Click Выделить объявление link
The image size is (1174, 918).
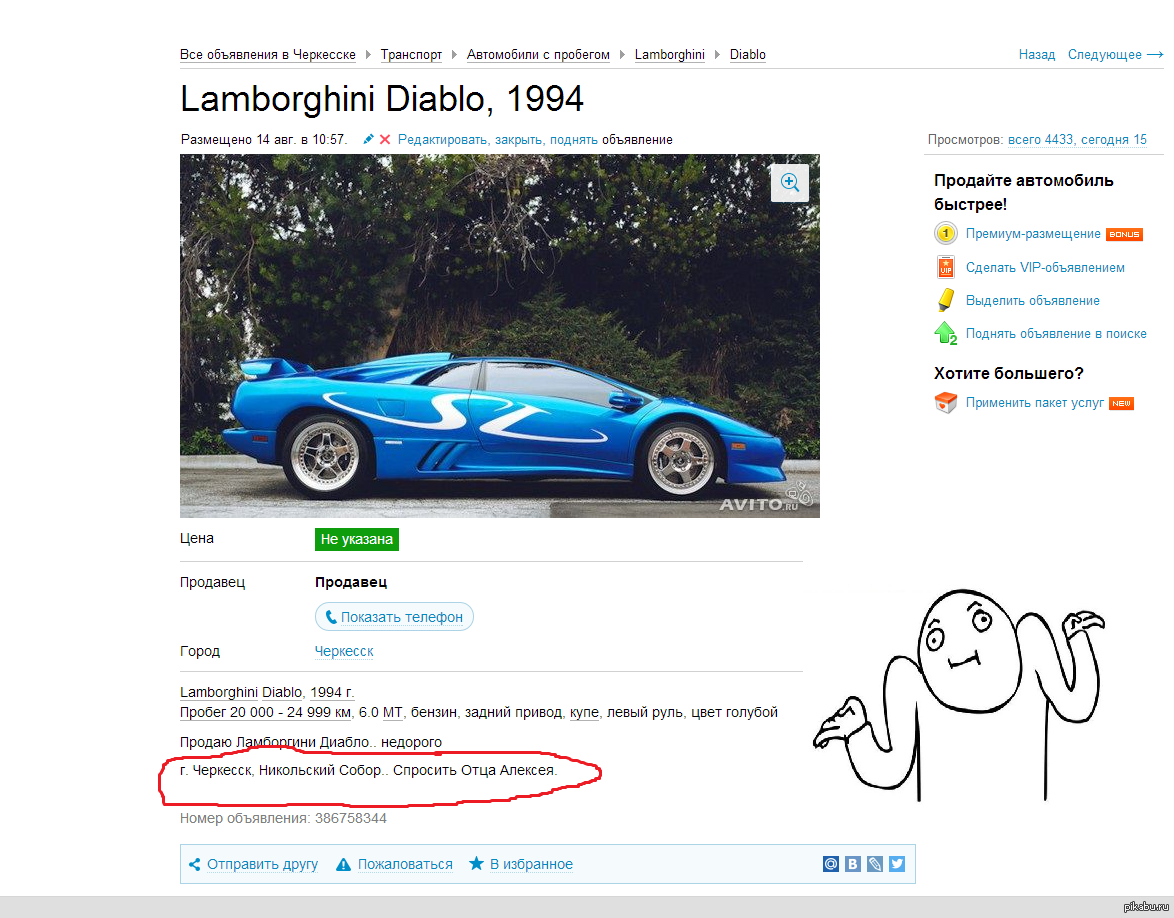pyautogui.click(x=1032, y=300)
